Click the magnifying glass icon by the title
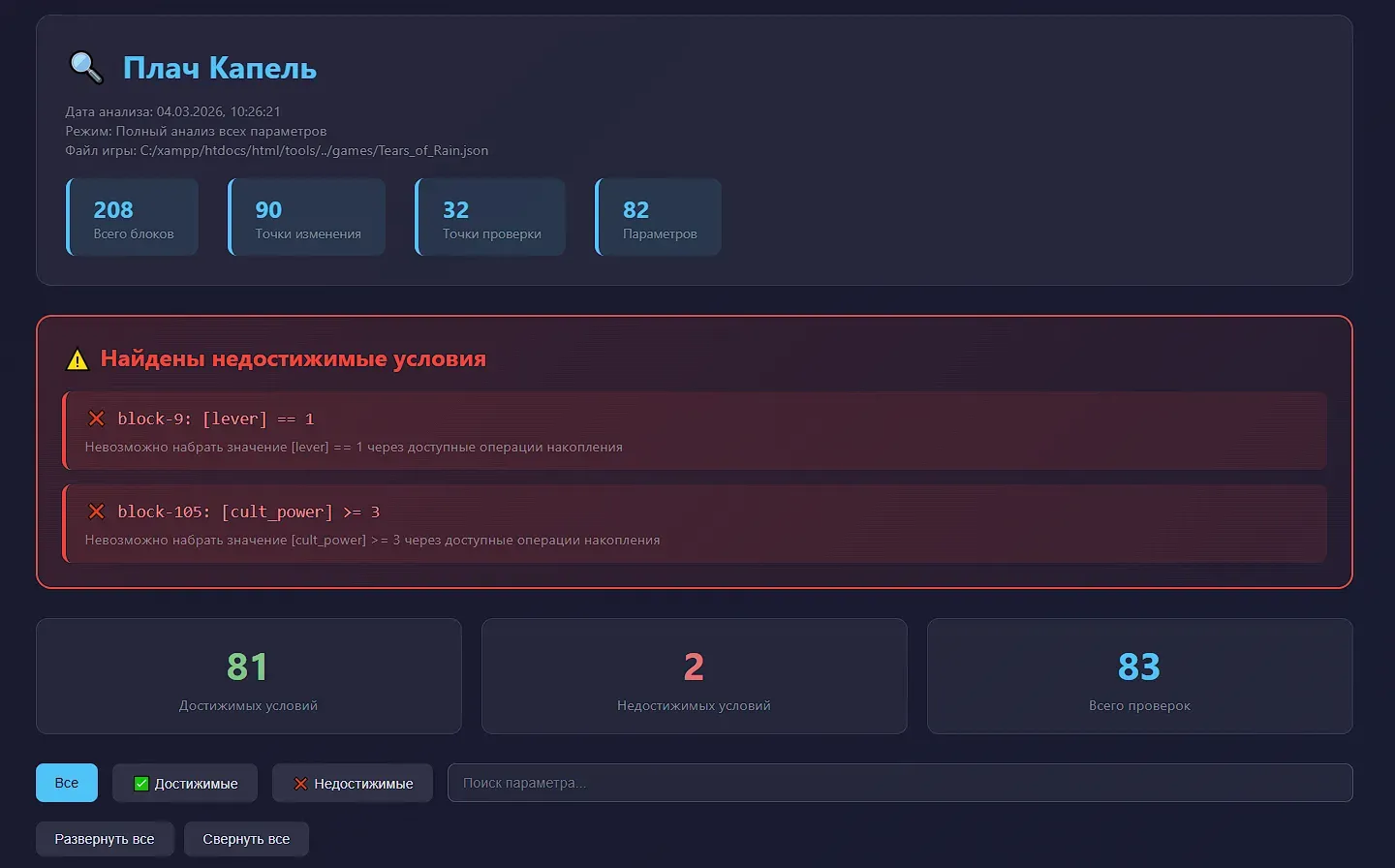The height and width of the screenshot is (868, 1395). coord(86,68)
